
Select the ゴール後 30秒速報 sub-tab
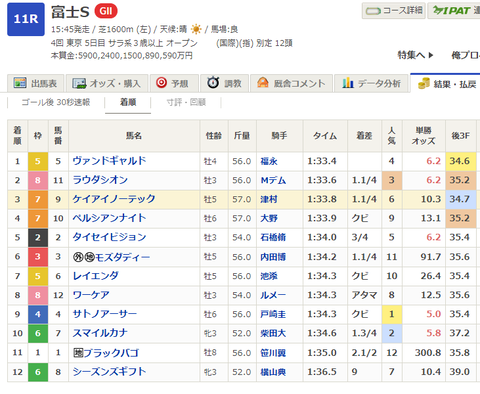pyautogui.click(x=56, y=102)
